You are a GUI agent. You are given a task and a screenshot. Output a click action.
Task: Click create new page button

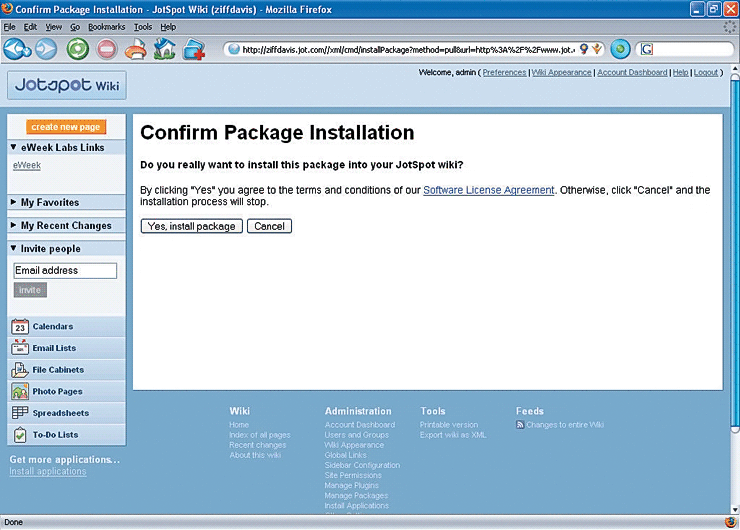(66, 126)
